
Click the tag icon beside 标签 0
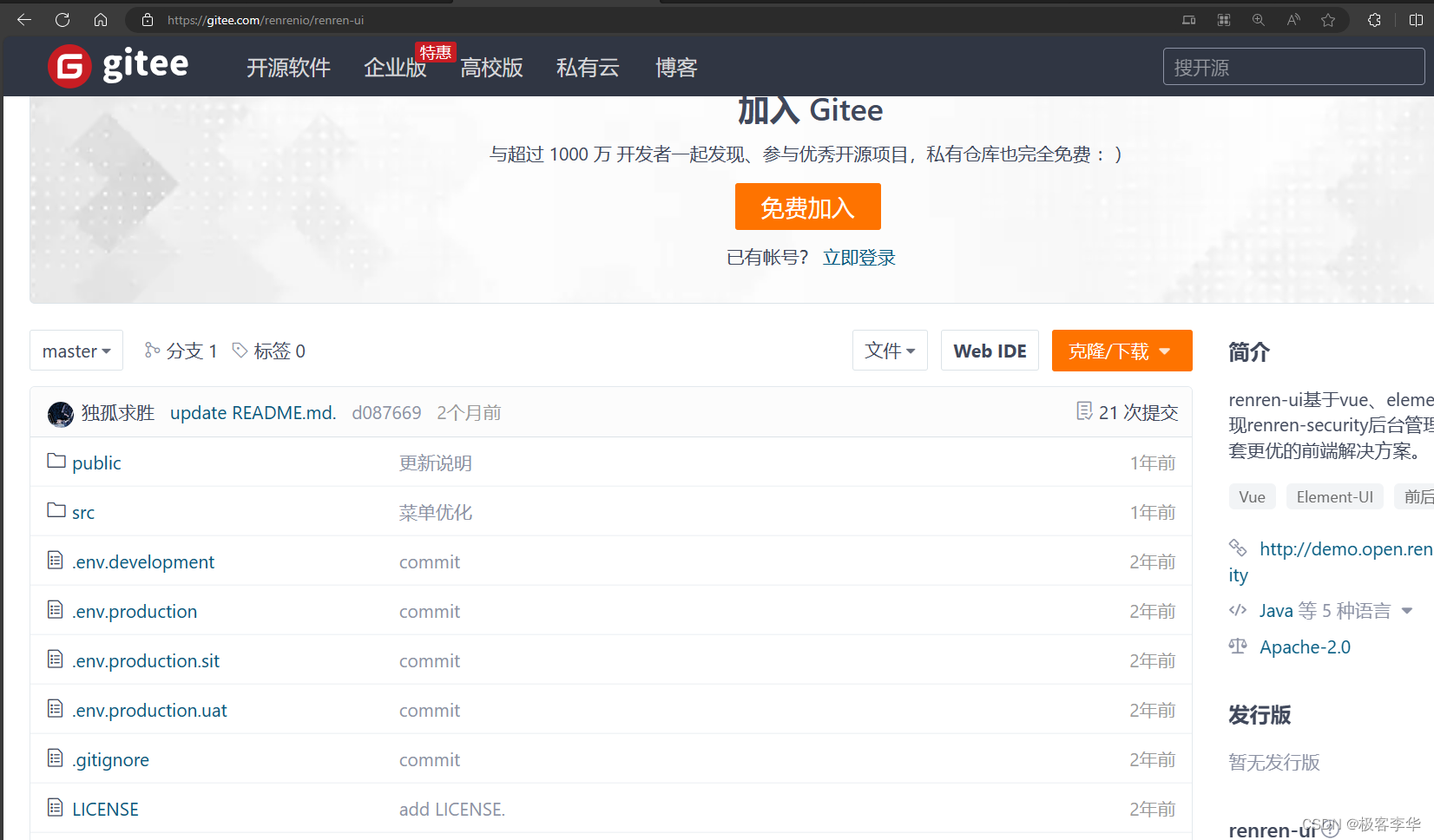tap(240, 350)
